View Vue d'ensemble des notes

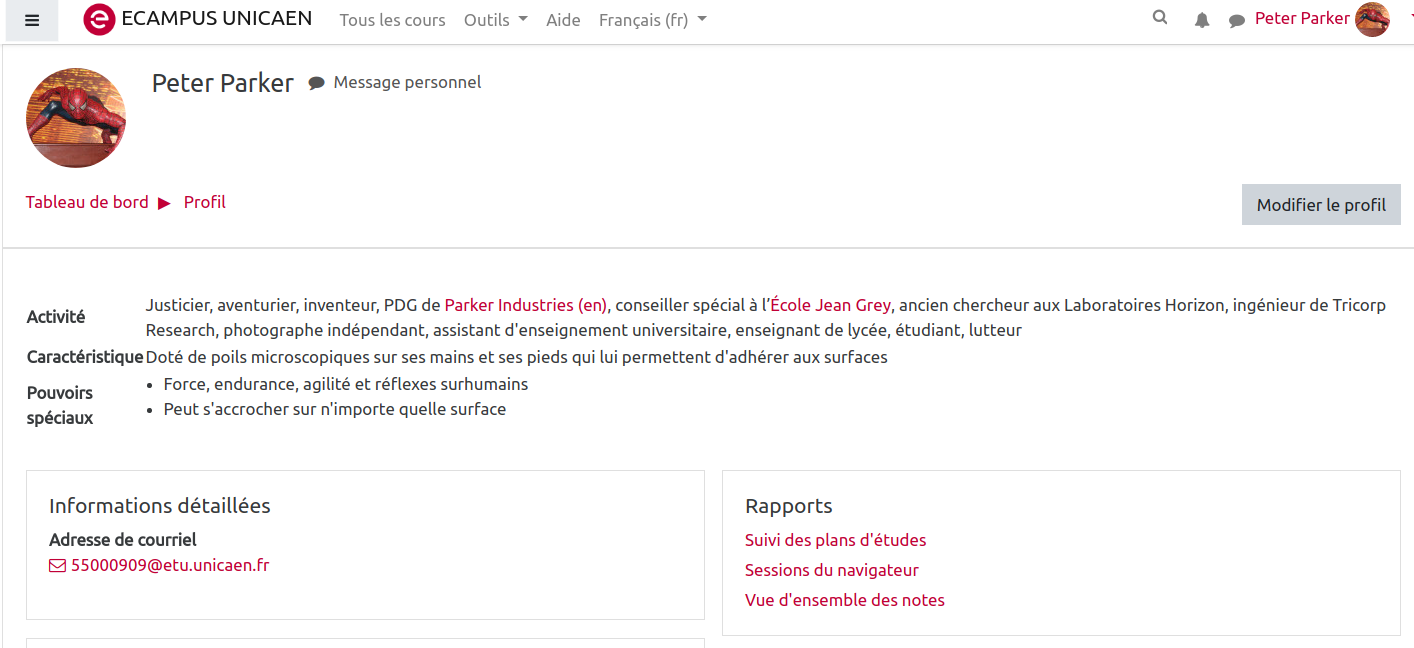tap(844, 600)
